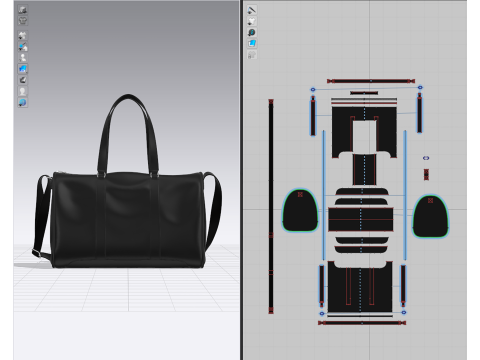Click the cube quality-render icon in 3D toolbar
The image size is (480, 360).
(23, 10)
